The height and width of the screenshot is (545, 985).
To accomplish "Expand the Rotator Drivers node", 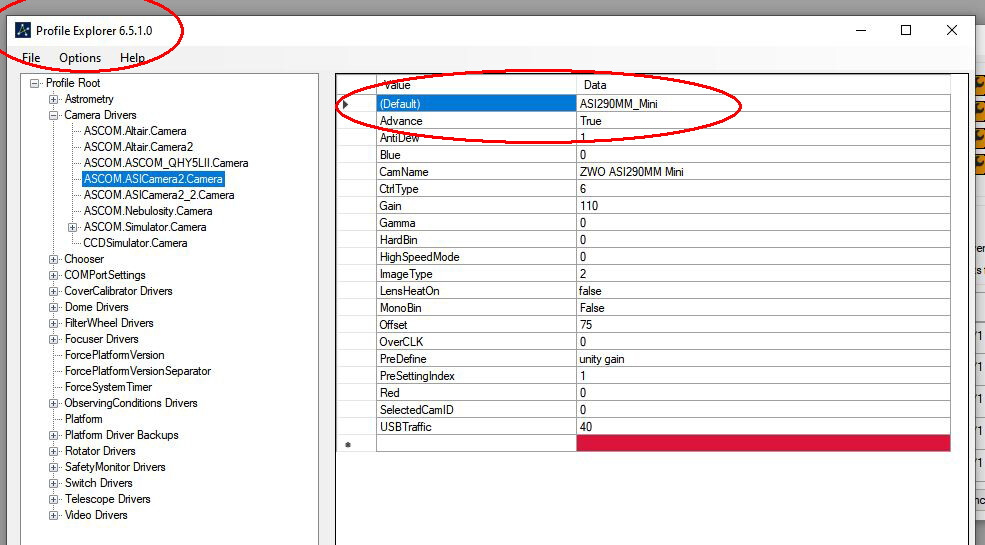I will pyautogui.click(x=54, y=451).
